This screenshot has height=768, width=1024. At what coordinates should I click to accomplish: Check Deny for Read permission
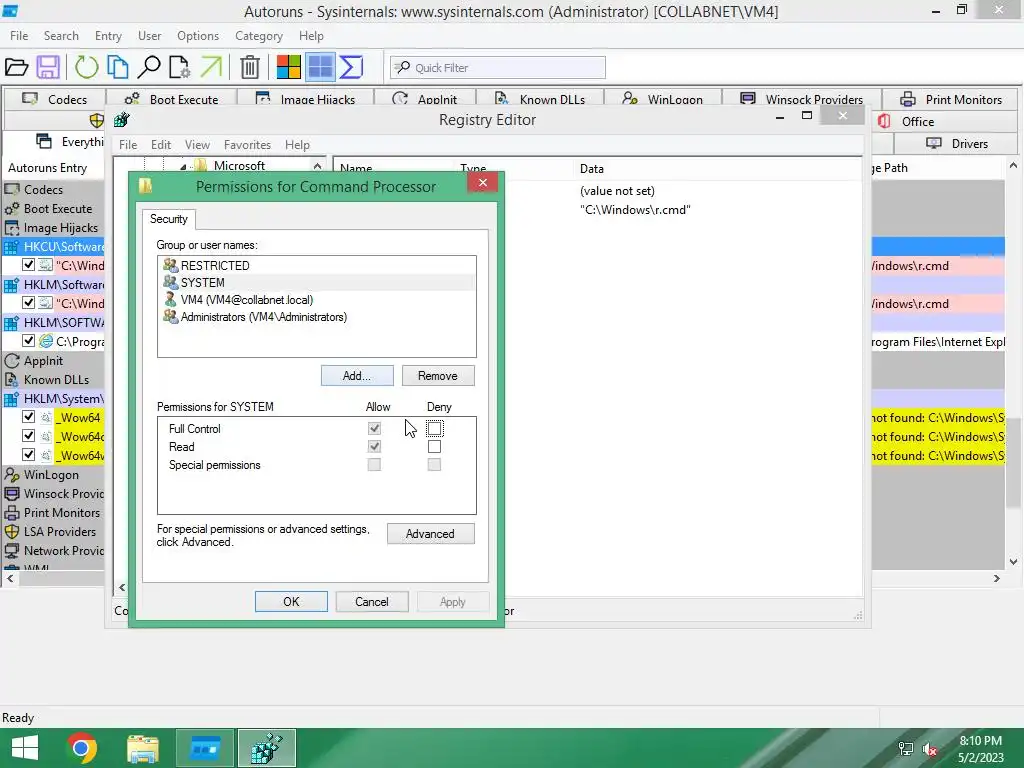(434, 447)
